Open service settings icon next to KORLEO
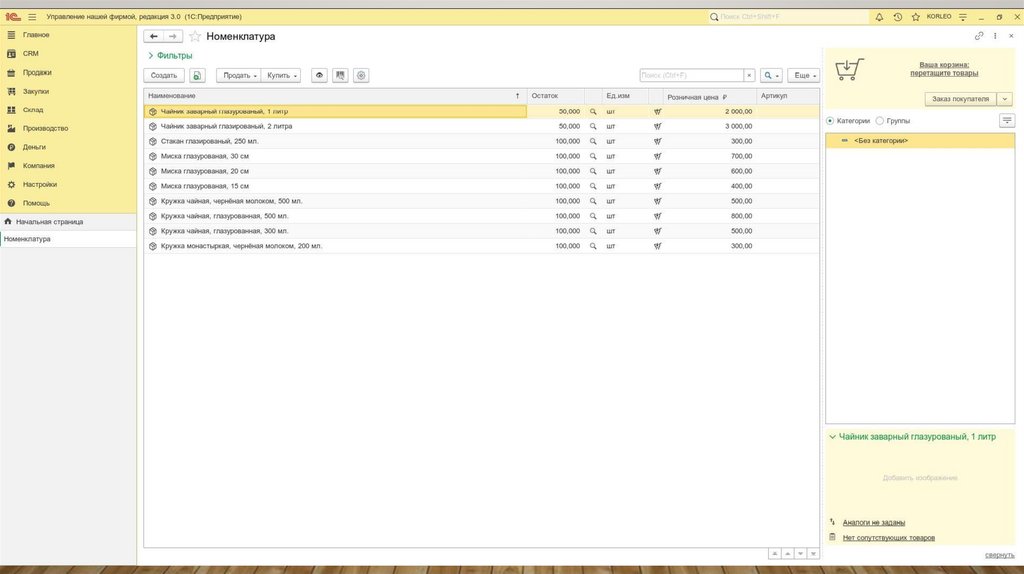 [963, 17]
